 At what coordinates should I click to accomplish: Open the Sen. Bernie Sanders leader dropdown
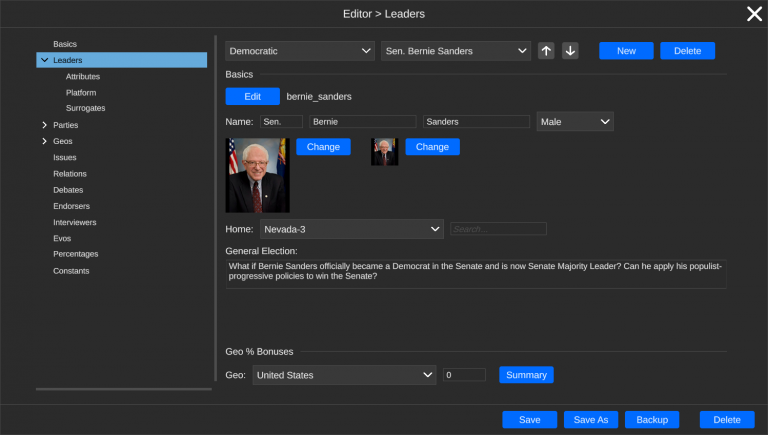tap(455, 51)
